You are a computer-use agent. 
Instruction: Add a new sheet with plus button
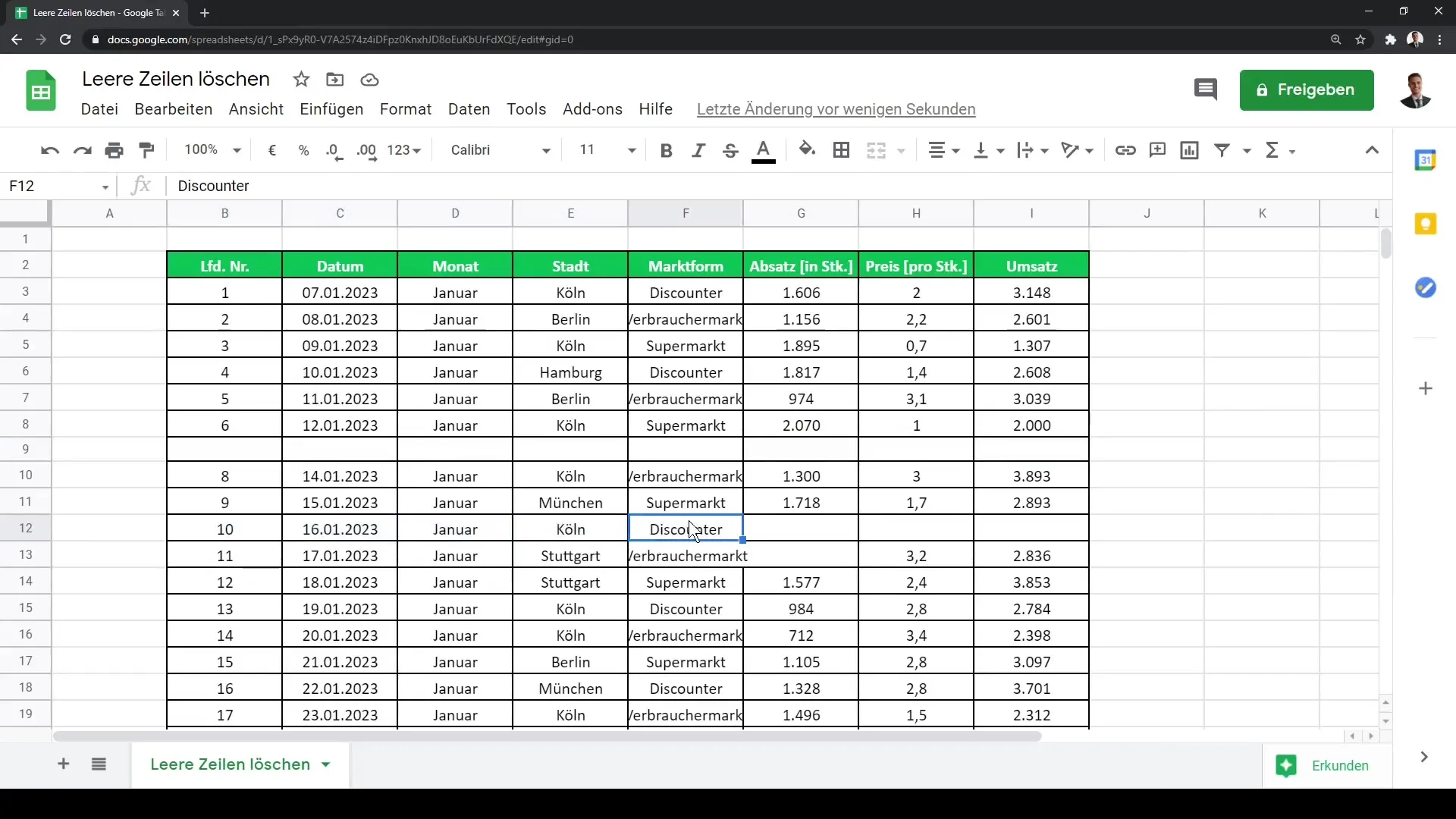tap(64, 764)
